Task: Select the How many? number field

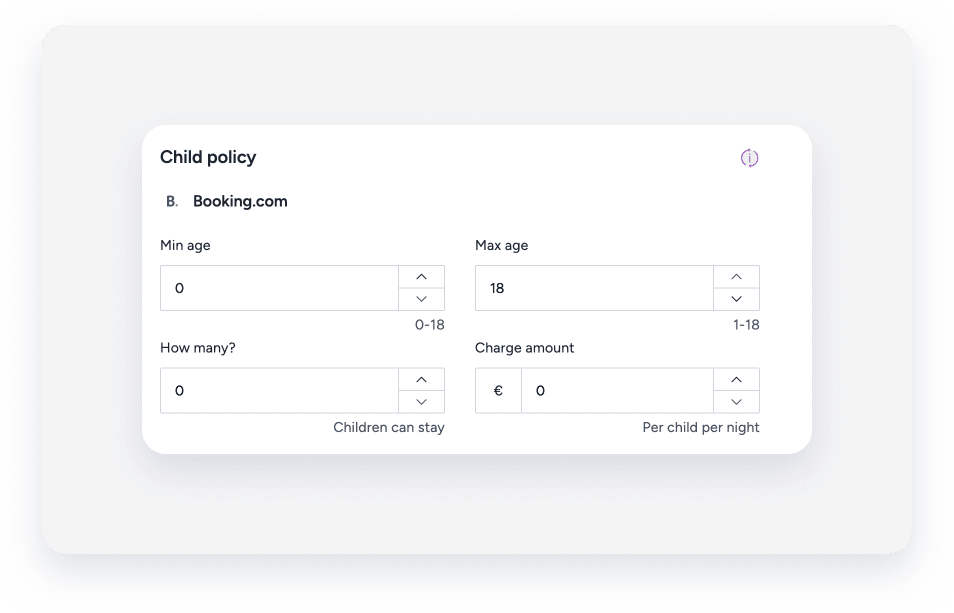Action: click(280, 391)
